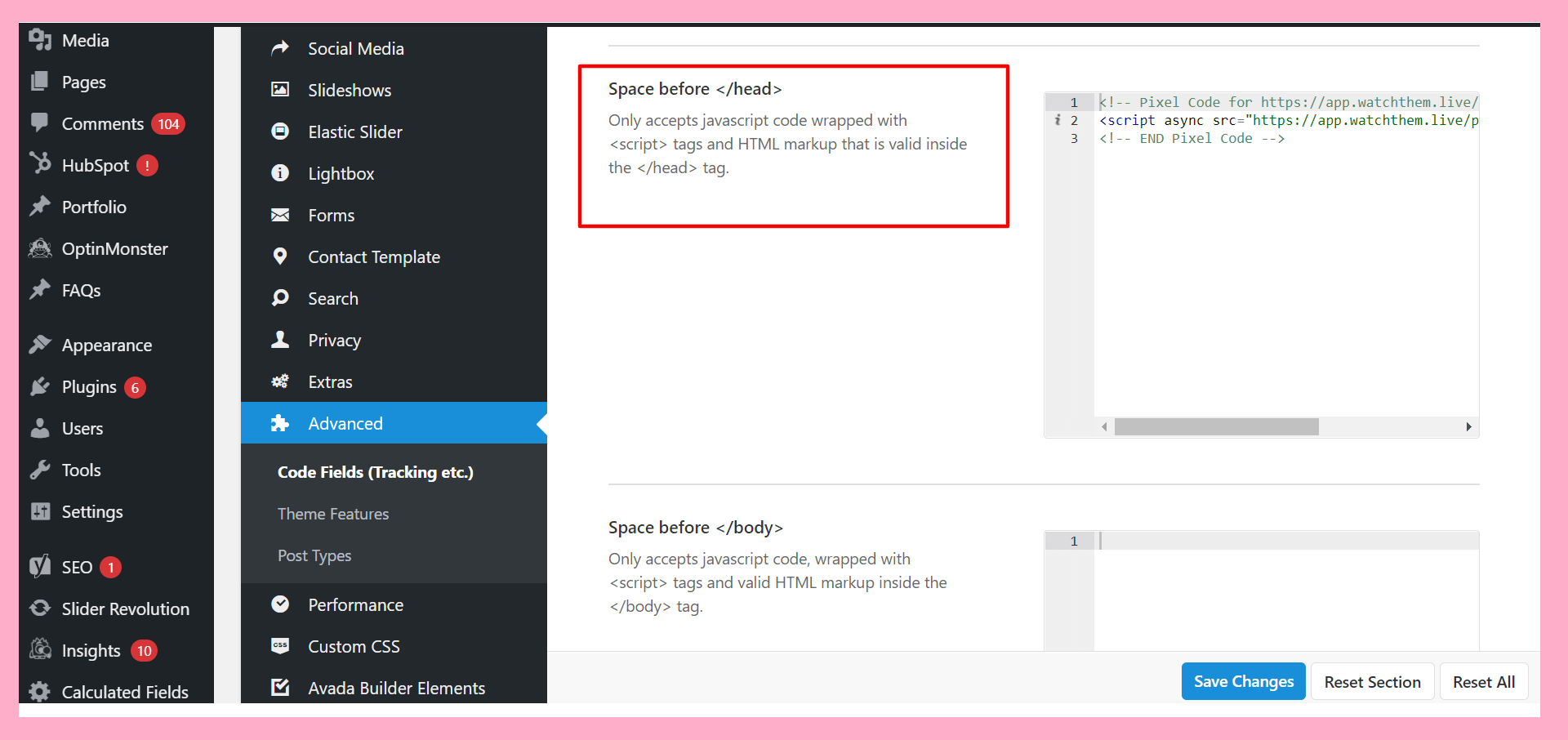Click the Contact Template location pin icon
Screen dimensions: 1568x740
(281, 256)
